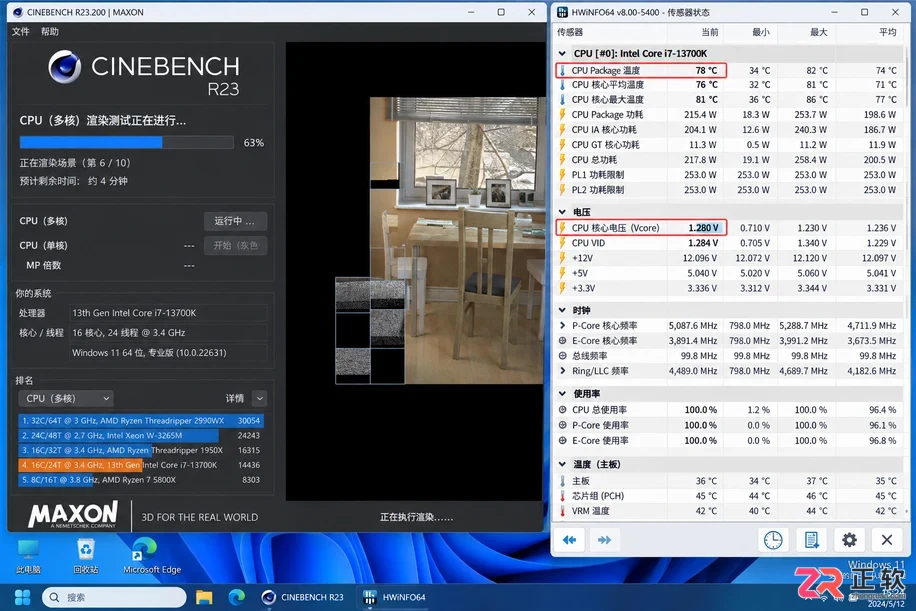Viewport: 916px width, 611px height.
Task: Open the 文件 menu in Cinebench
Action: (x=20, y=32)
